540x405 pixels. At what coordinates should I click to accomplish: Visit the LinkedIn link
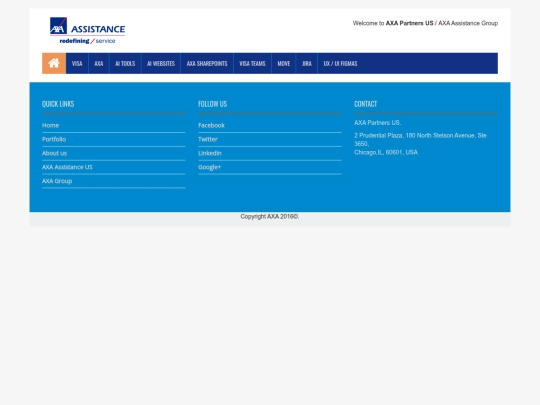coord(210,153)
